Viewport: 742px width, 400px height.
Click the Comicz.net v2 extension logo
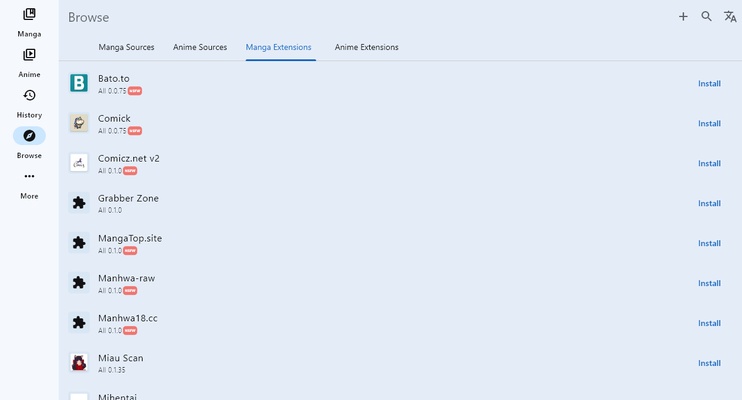coord(79,163)
